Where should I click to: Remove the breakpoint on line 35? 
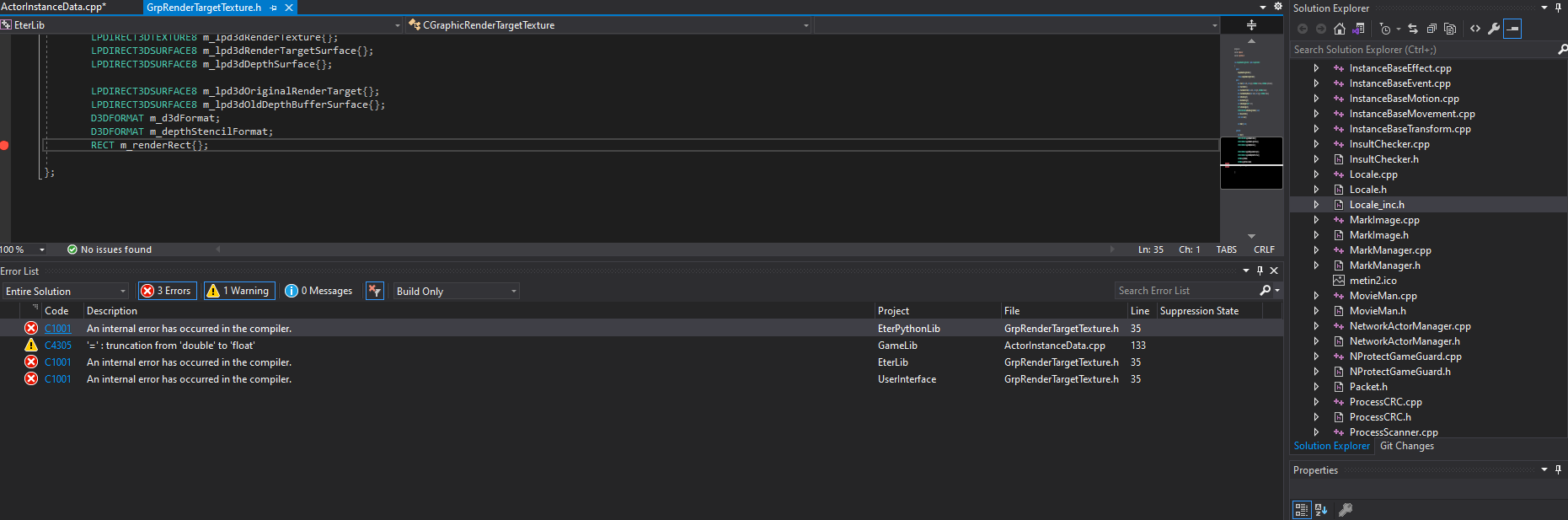tap(4, 146)
